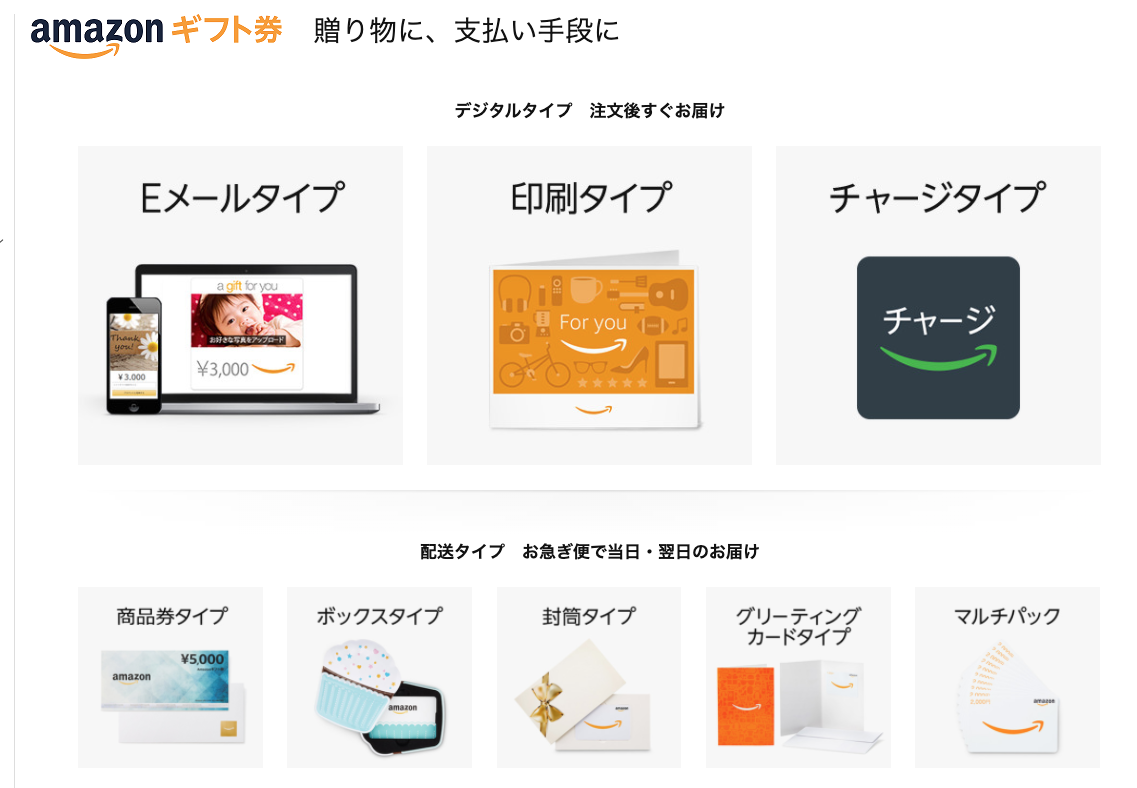Select the ボックスタイプ tile
This screenshot has width=1137, height=788.
pos(379,677)
